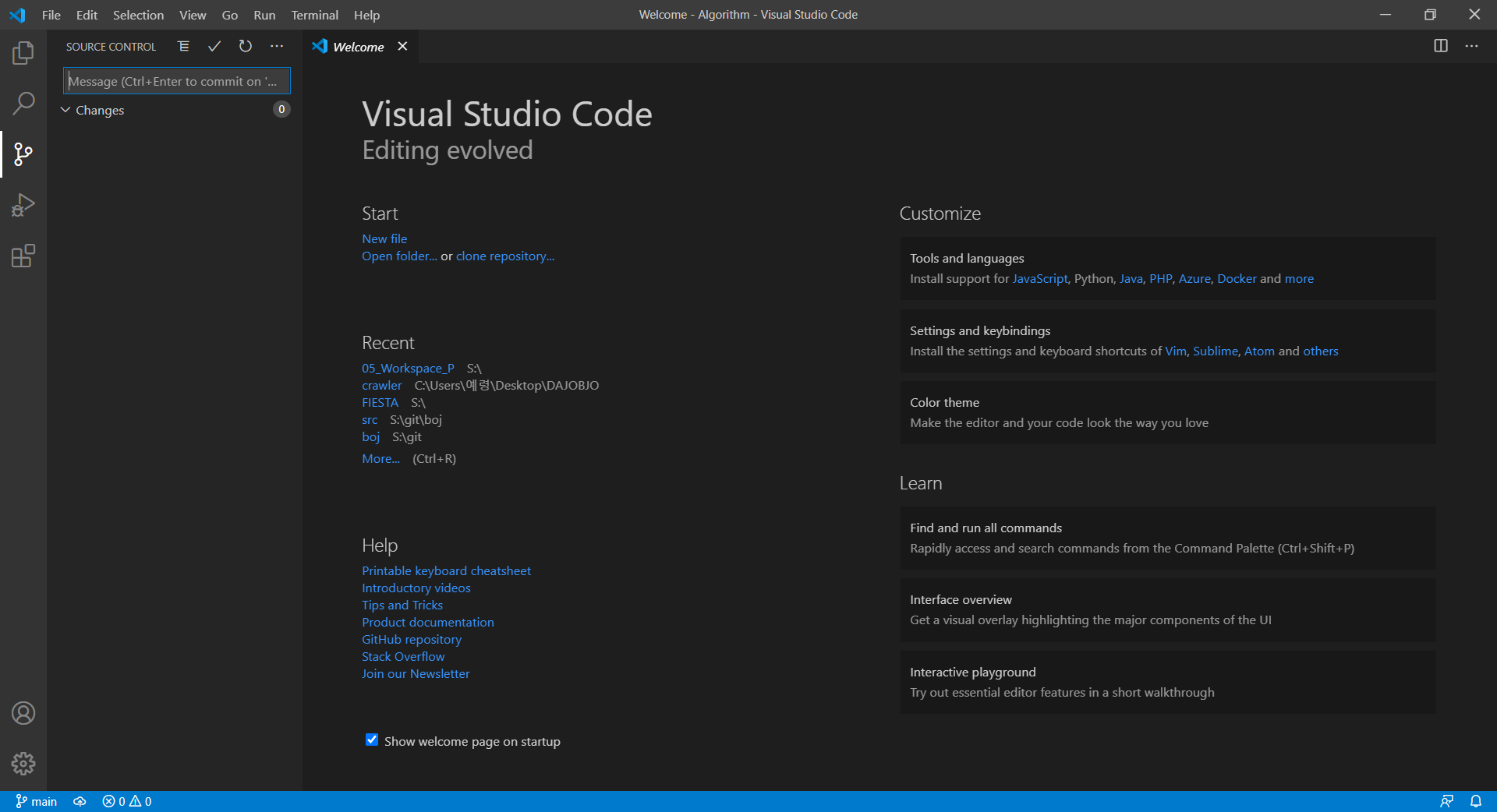This screenshot has height=812, width=1497.
Task: Open the Run and Debug view
Action: [x=23, y=205]
